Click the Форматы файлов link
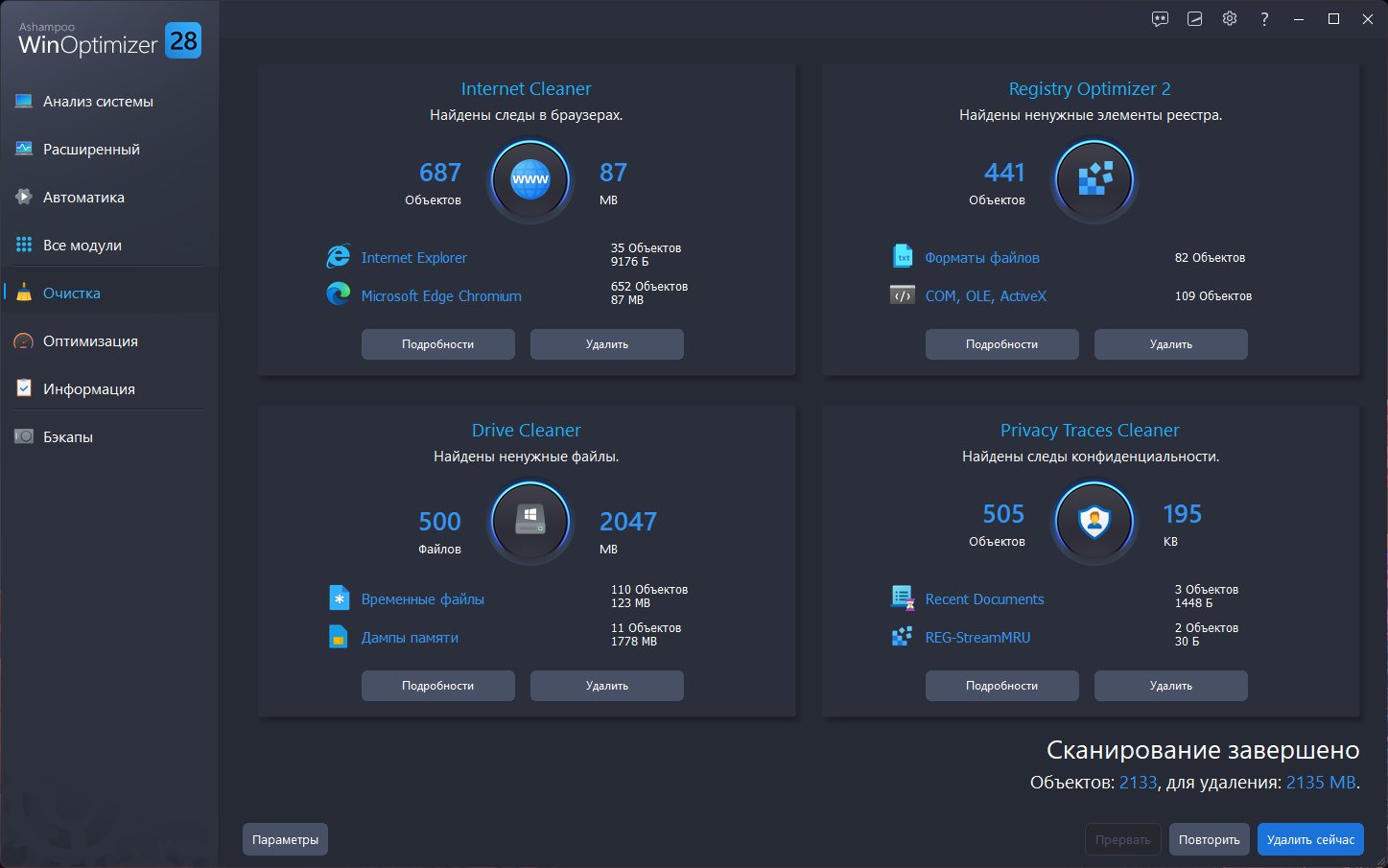Screen dimensions: 1388x868 982,258
